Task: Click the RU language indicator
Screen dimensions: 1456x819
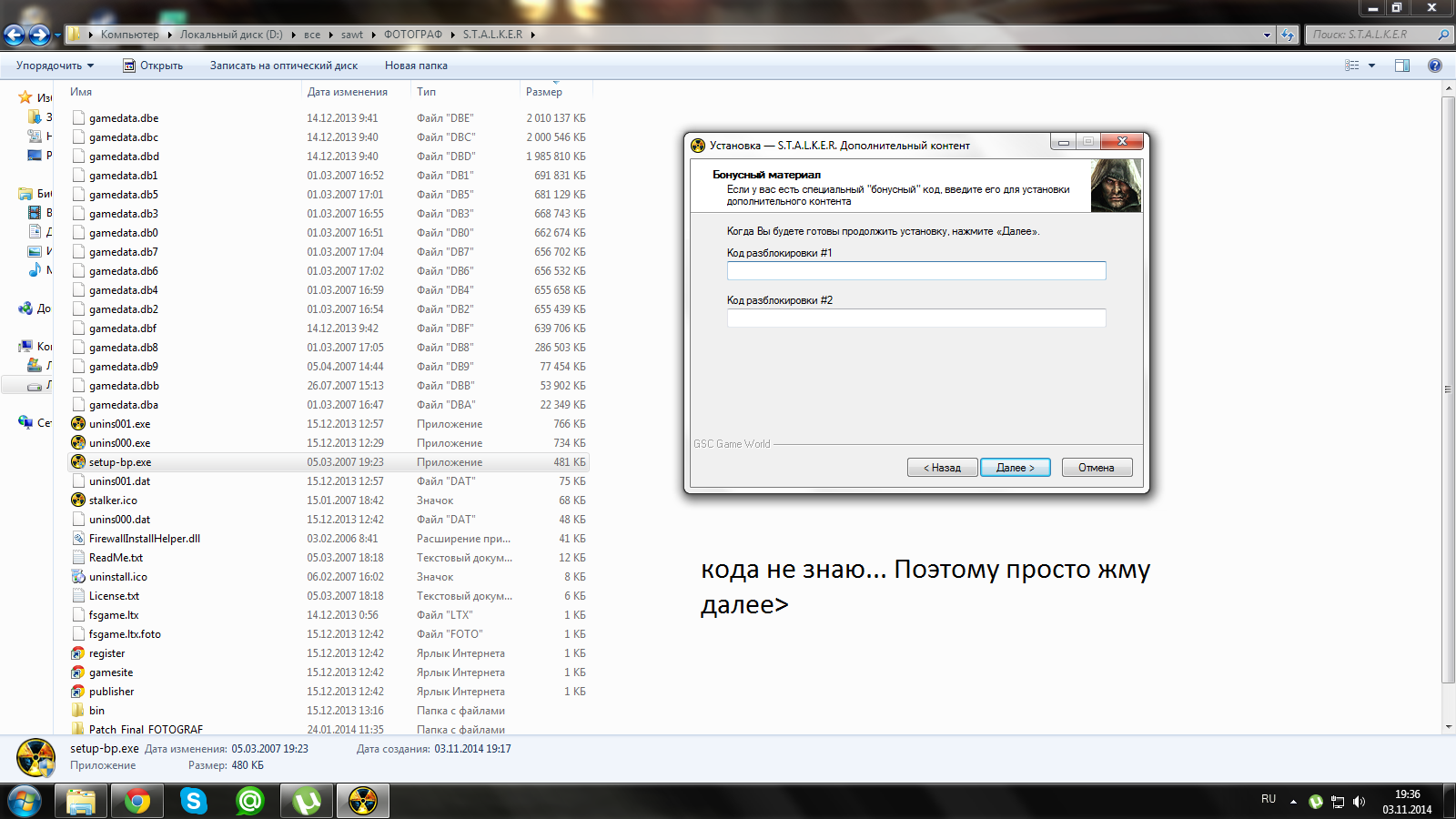Action: pyautogui.click(x=1269, y=799)
